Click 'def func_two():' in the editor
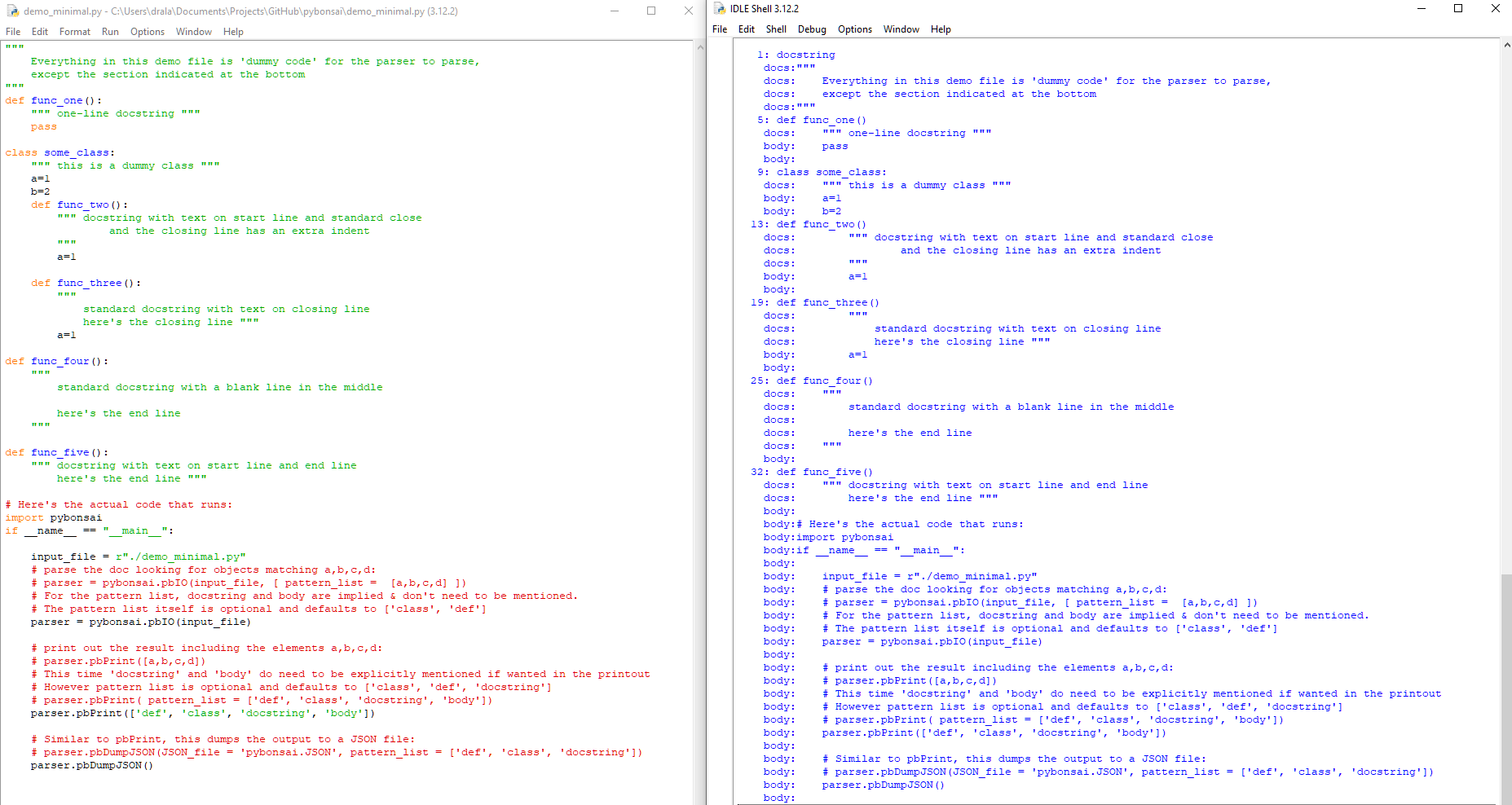The width and height of the screenshot is (1512, 805). [x=80, y=205]
